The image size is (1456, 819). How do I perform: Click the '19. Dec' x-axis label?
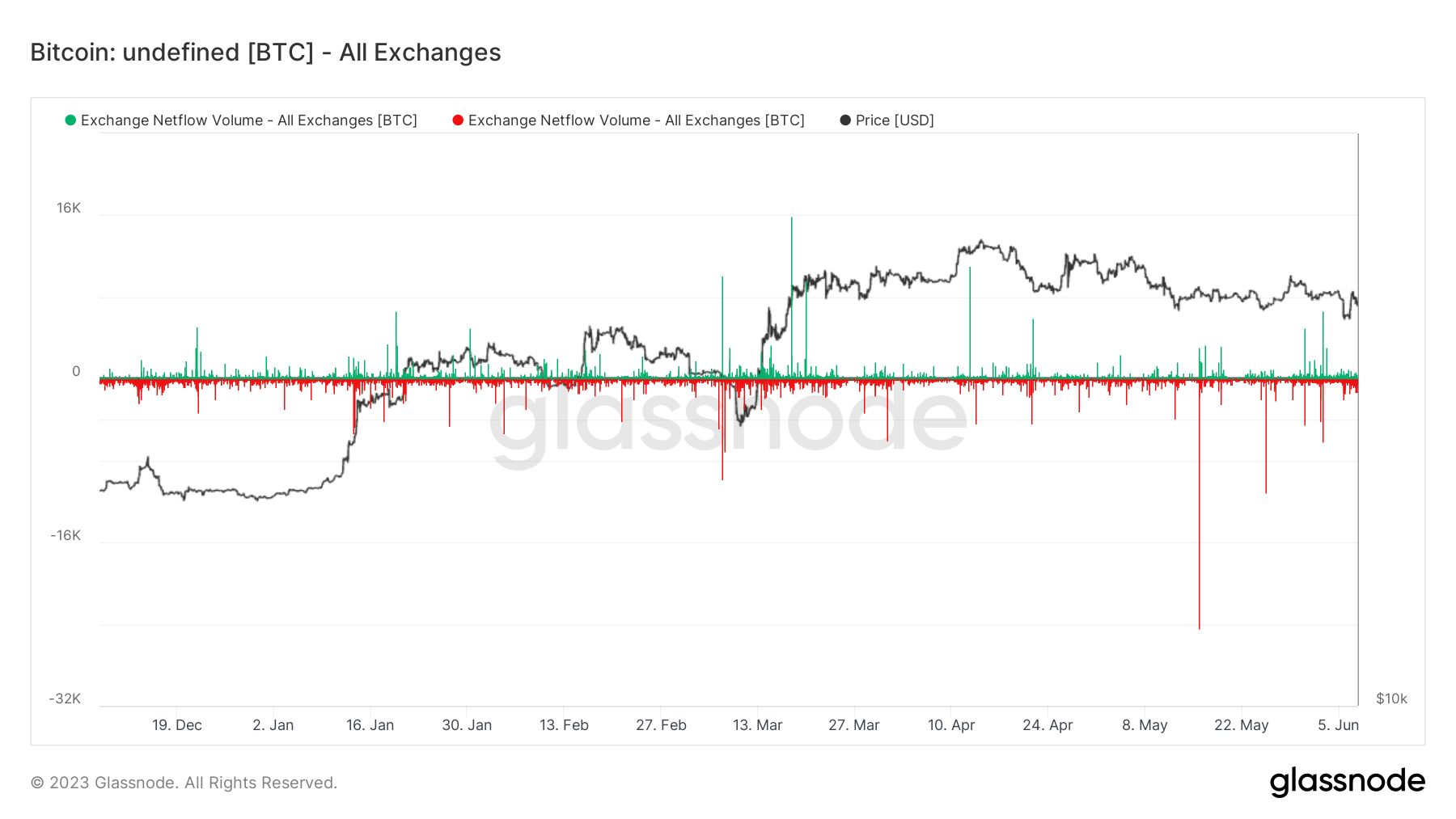point(177,725)
